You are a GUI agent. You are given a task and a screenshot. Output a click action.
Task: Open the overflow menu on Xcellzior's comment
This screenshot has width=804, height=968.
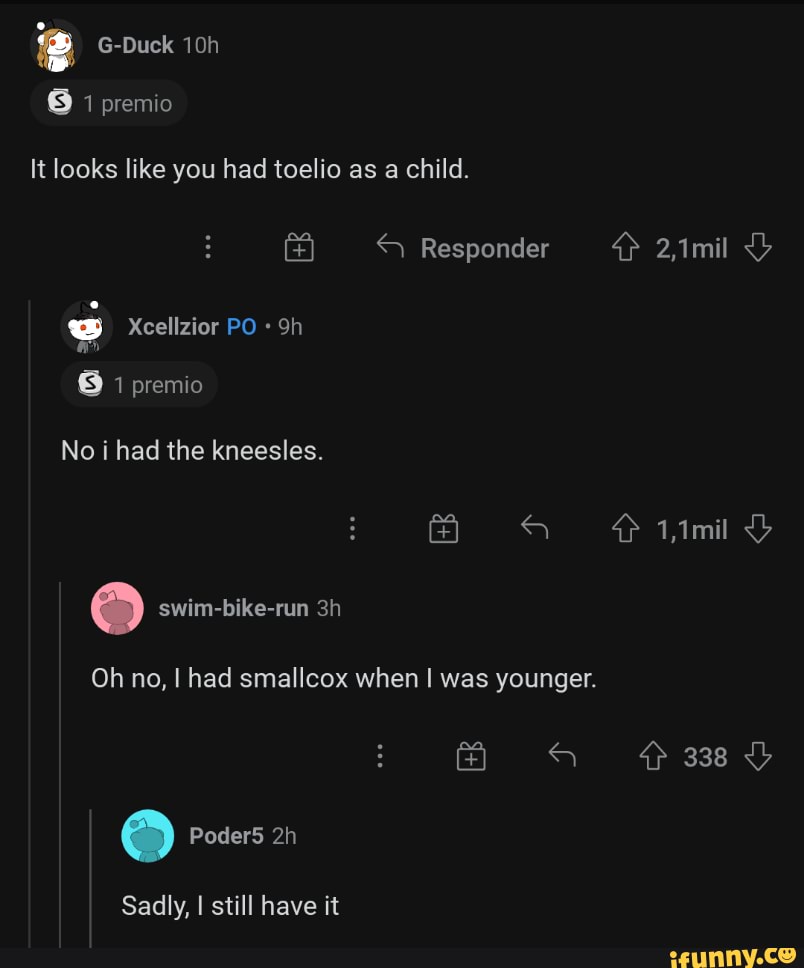click(352, 529)
